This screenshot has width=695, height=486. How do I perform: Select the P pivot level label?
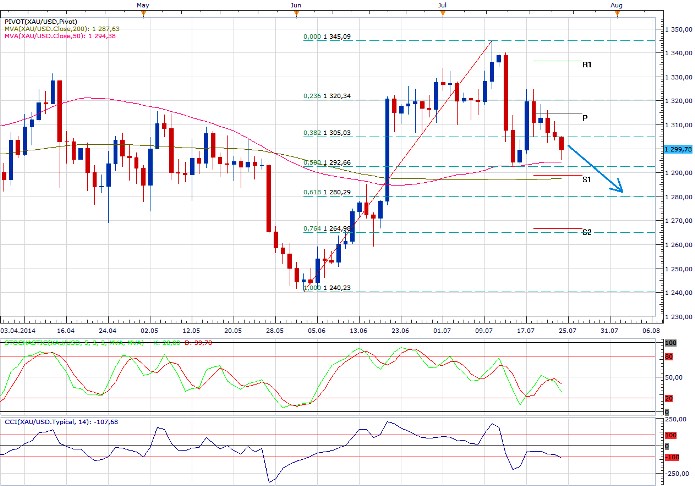584,117
